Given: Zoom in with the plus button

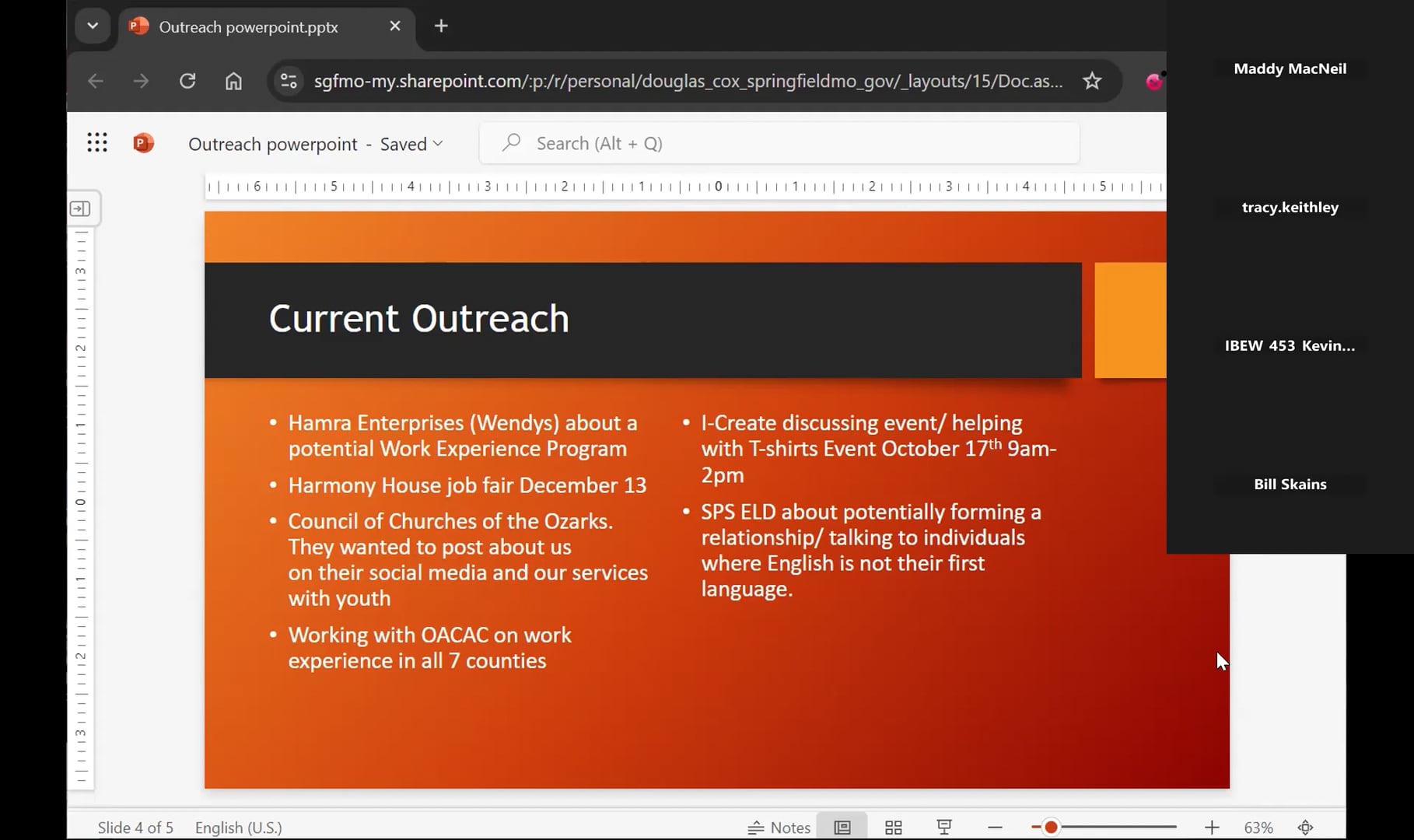Looking at the screenshot, I should point(1212,828).
